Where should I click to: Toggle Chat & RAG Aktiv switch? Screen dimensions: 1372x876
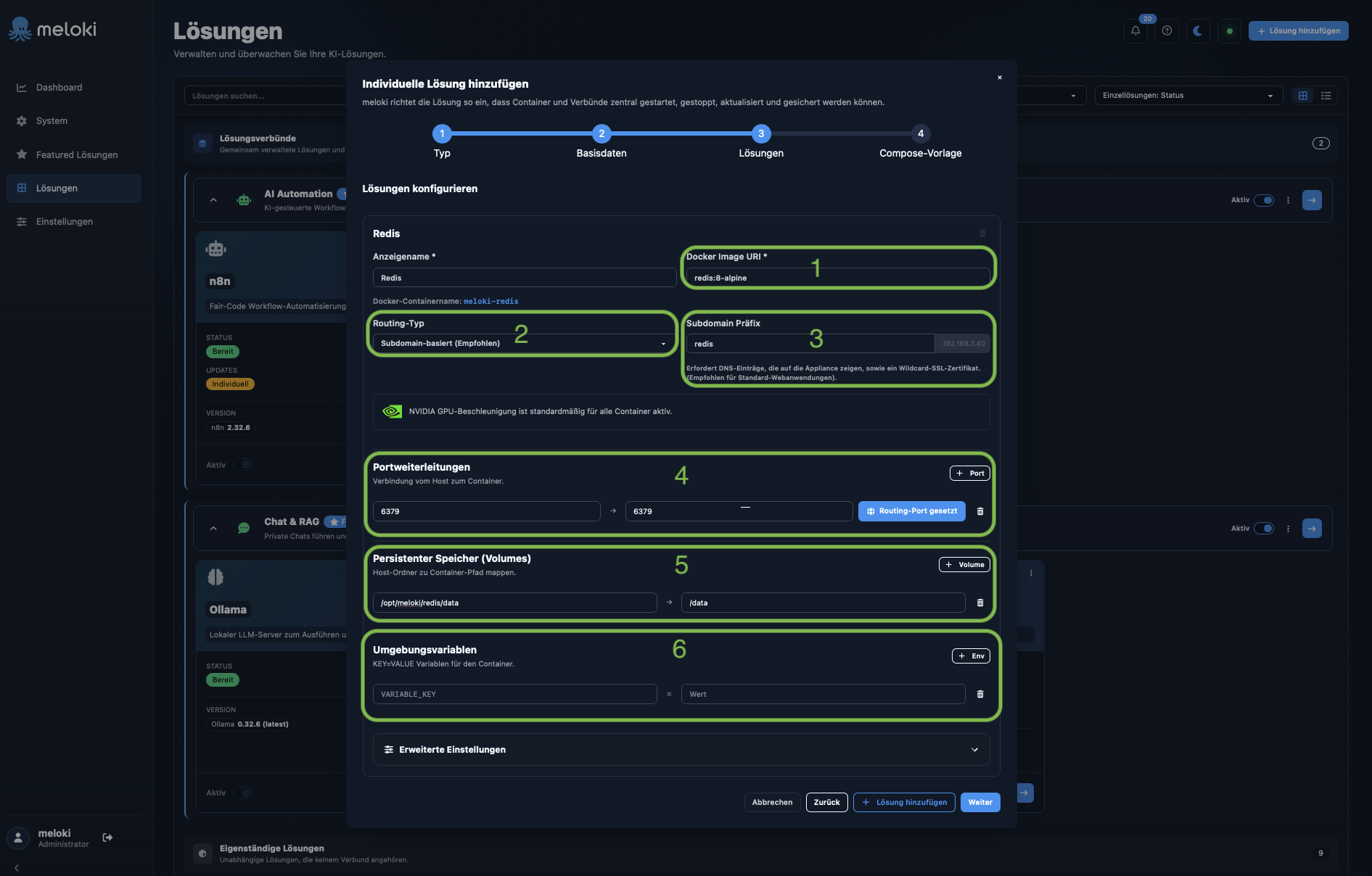pyautogui.click(x=1264, y=529)
